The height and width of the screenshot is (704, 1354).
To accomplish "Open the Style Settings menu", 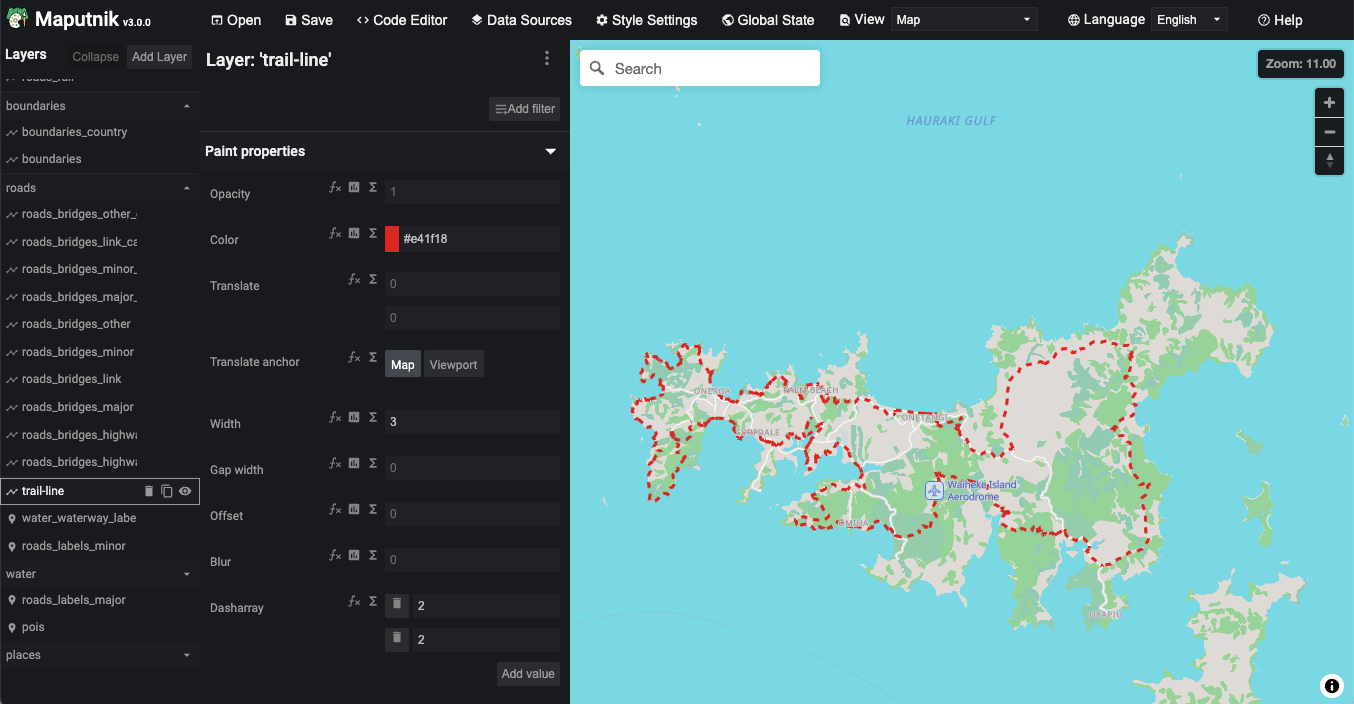I will pyautogui.click(x=646, y=19).
